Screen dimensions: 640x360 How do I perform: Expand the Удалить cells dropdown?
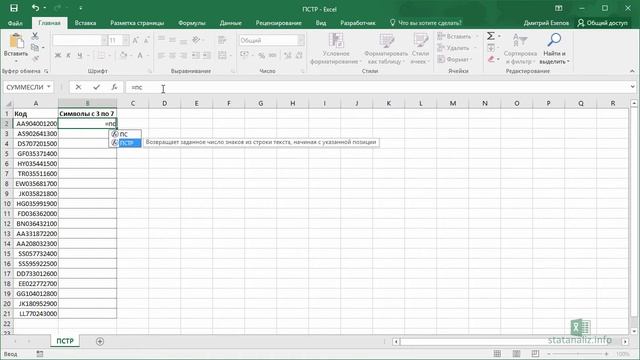[476, 48]
